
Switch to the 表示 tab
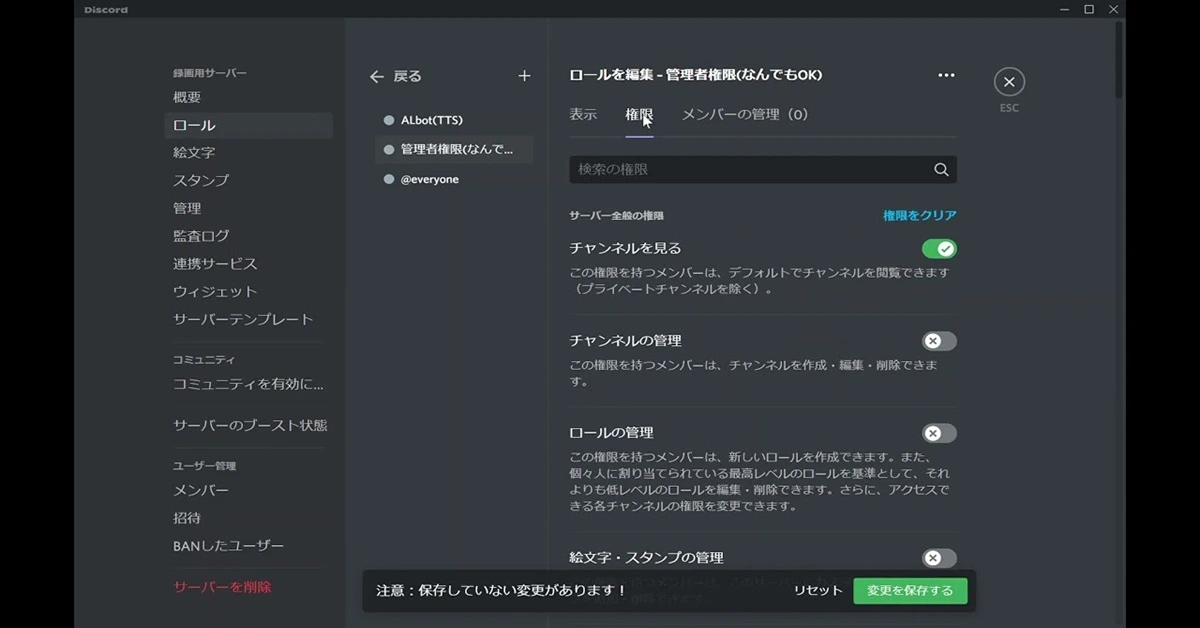click(x=583, y=114)
